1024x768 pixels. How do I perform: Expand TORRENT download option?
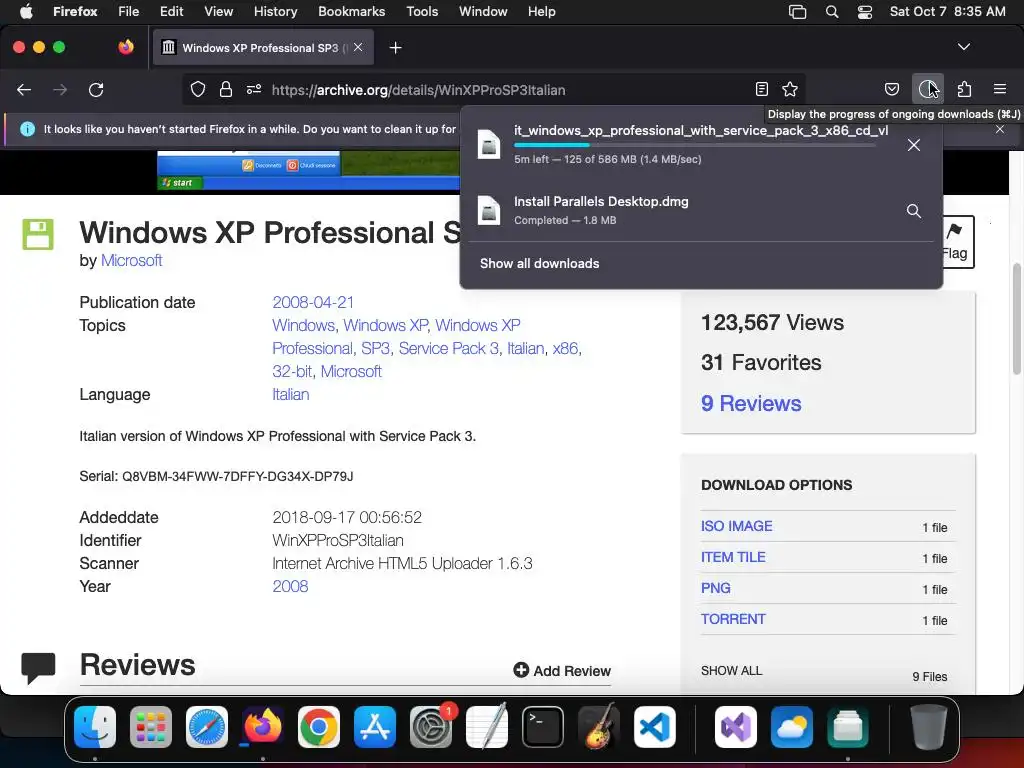733,619
